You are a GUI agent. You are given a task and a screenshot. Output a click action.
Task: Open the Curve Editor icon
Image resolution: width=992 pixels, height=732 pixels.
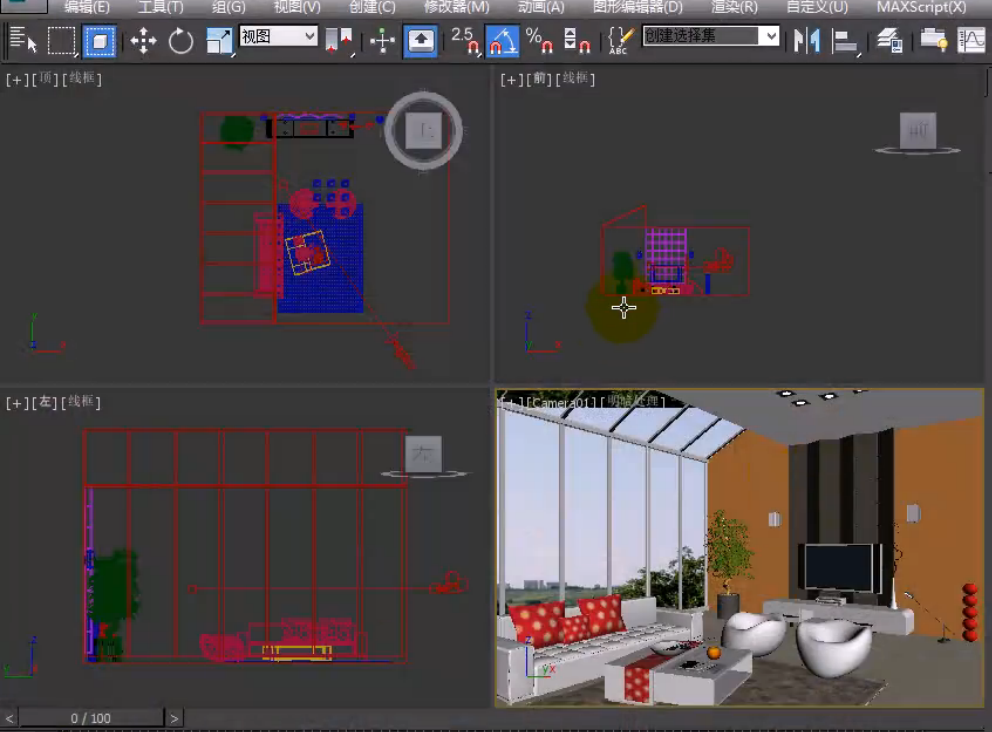[x=971, y=41]
